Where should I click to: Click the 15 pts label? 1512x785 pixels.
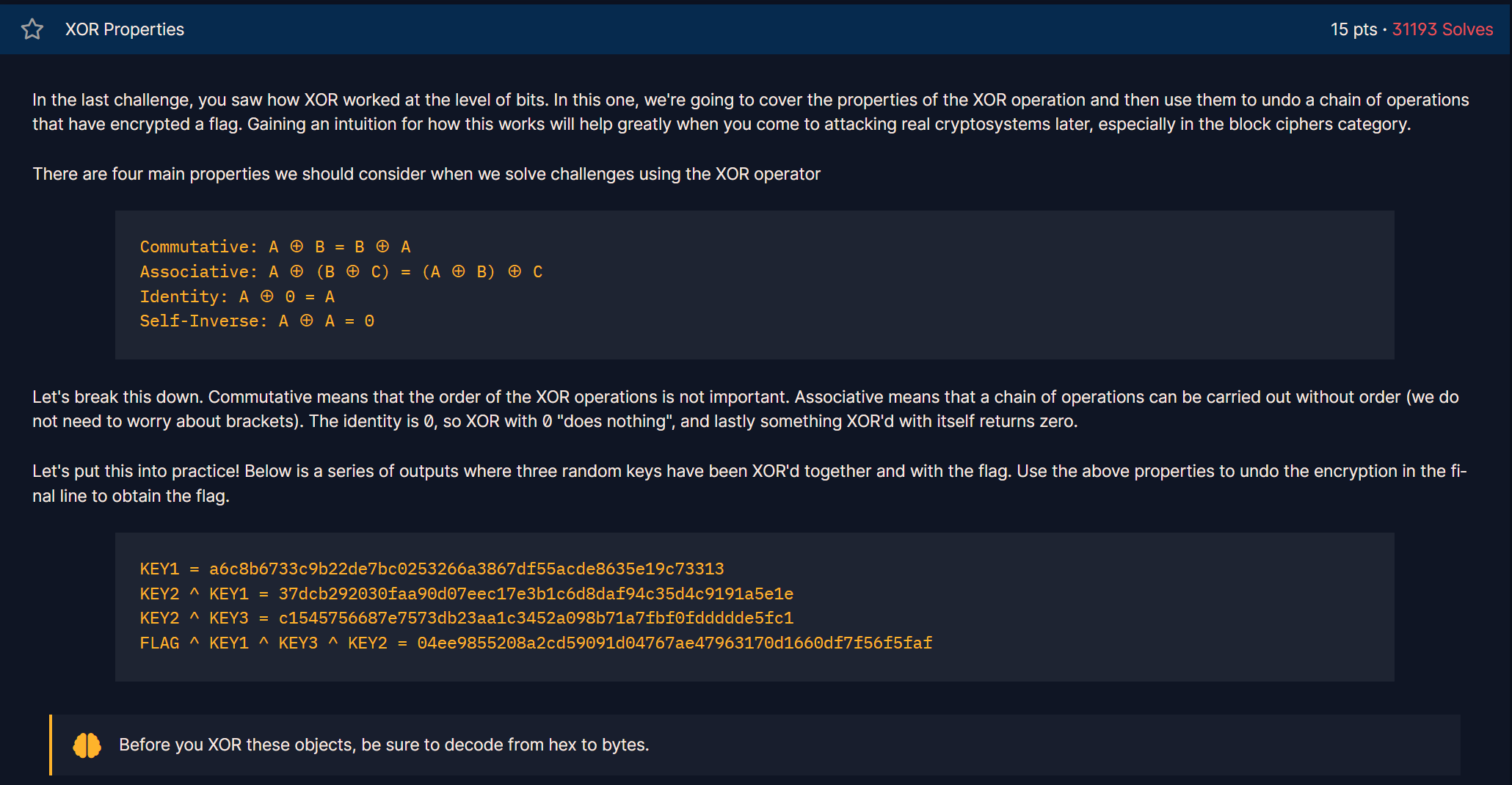[1353, 29]
